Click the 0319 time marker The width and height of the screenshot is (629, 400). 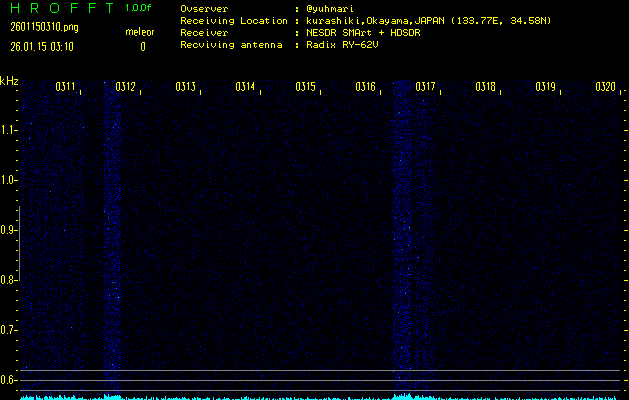(x=545, y=87)
